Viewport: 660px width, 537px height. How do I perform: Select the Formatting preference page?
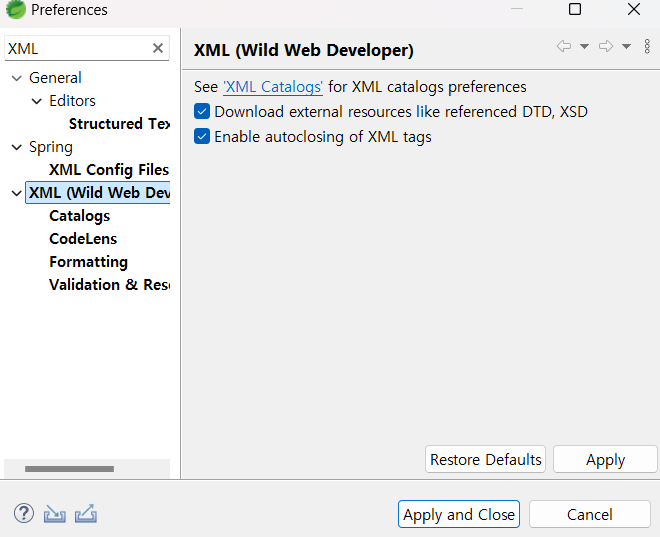pyautogui.click(x=88, y=262)
